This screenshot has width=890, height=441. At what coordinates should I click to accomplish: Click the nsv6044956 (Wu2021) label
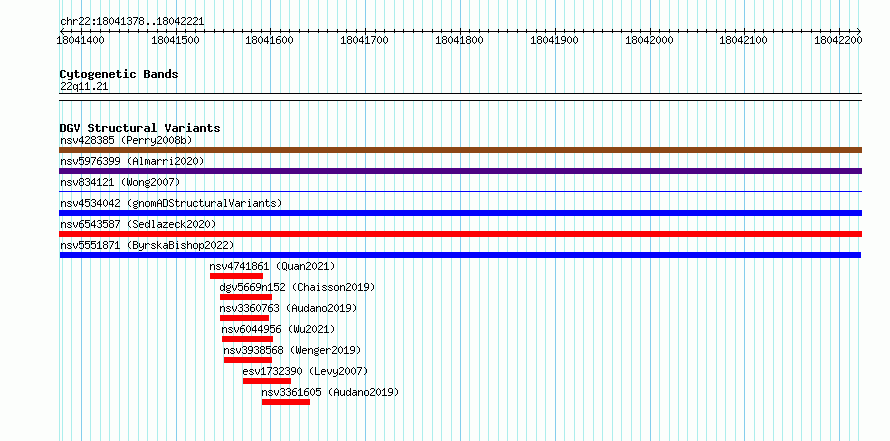278,329
